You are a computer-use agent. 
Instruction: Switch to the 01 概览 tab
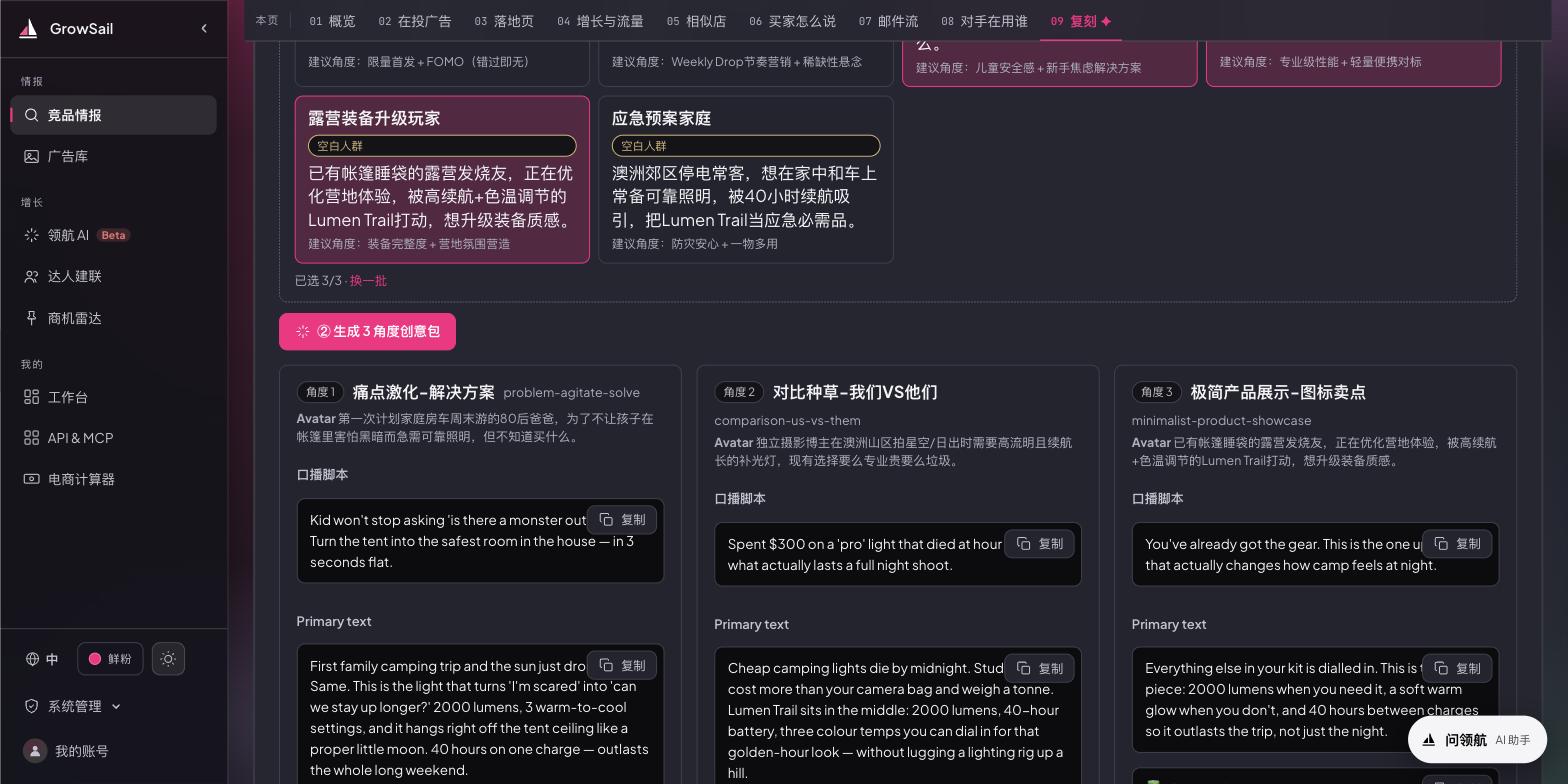pos(332,21)
